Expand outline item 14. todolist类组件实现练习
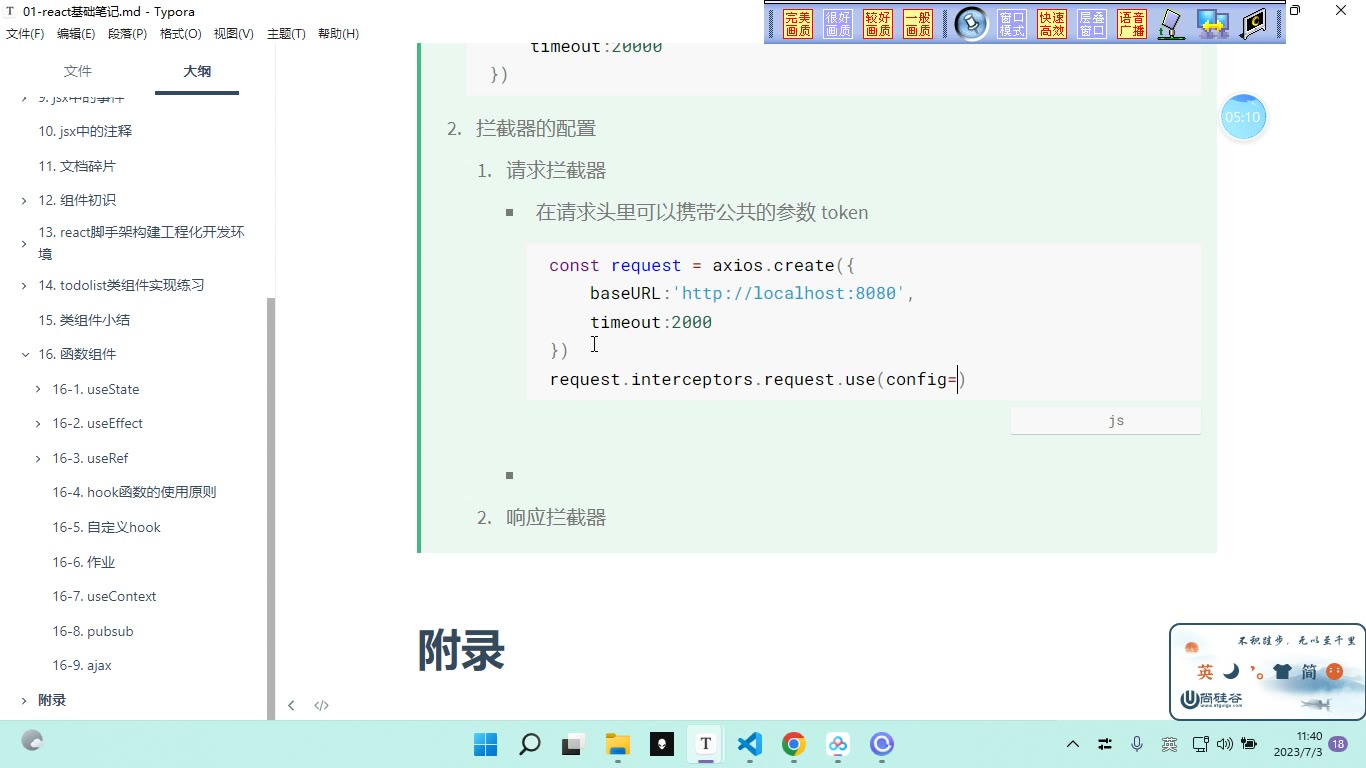 click(24, 286)
